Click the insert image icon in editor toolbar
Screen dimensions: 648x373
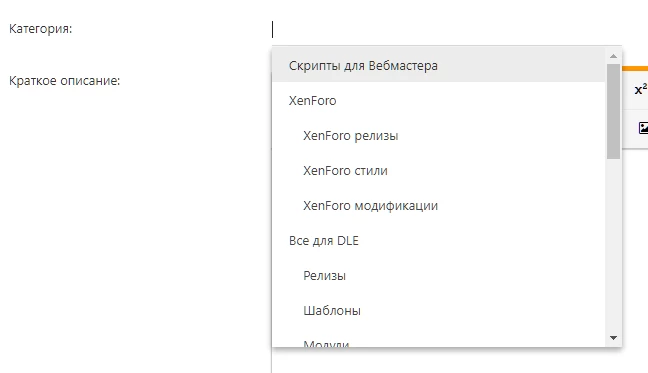click(x=643, y=128)
